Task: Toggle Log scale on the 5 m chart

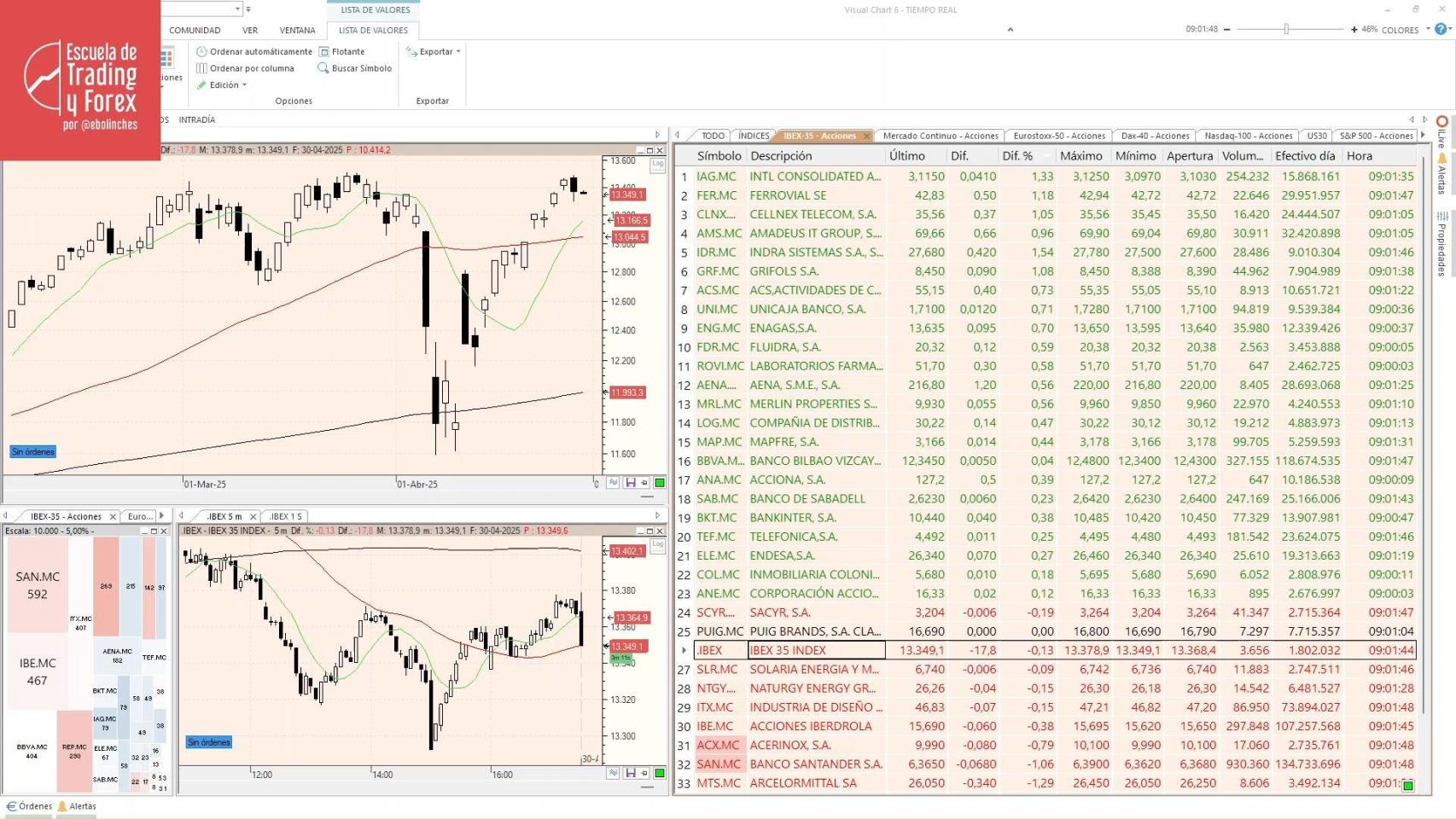Action: (657, 546)
